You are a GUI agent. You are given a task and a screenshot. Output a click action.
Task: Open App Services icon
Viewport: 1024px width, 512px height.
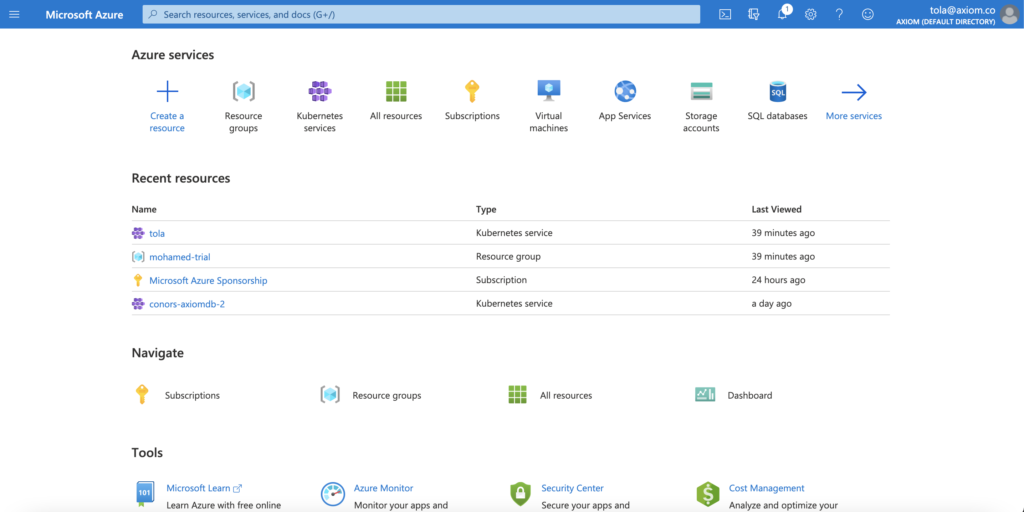(625, 91)
